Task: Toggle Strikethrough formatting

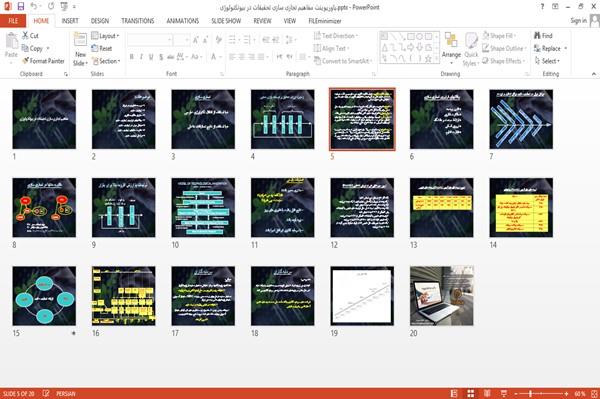Action: (x=171, y=57)
